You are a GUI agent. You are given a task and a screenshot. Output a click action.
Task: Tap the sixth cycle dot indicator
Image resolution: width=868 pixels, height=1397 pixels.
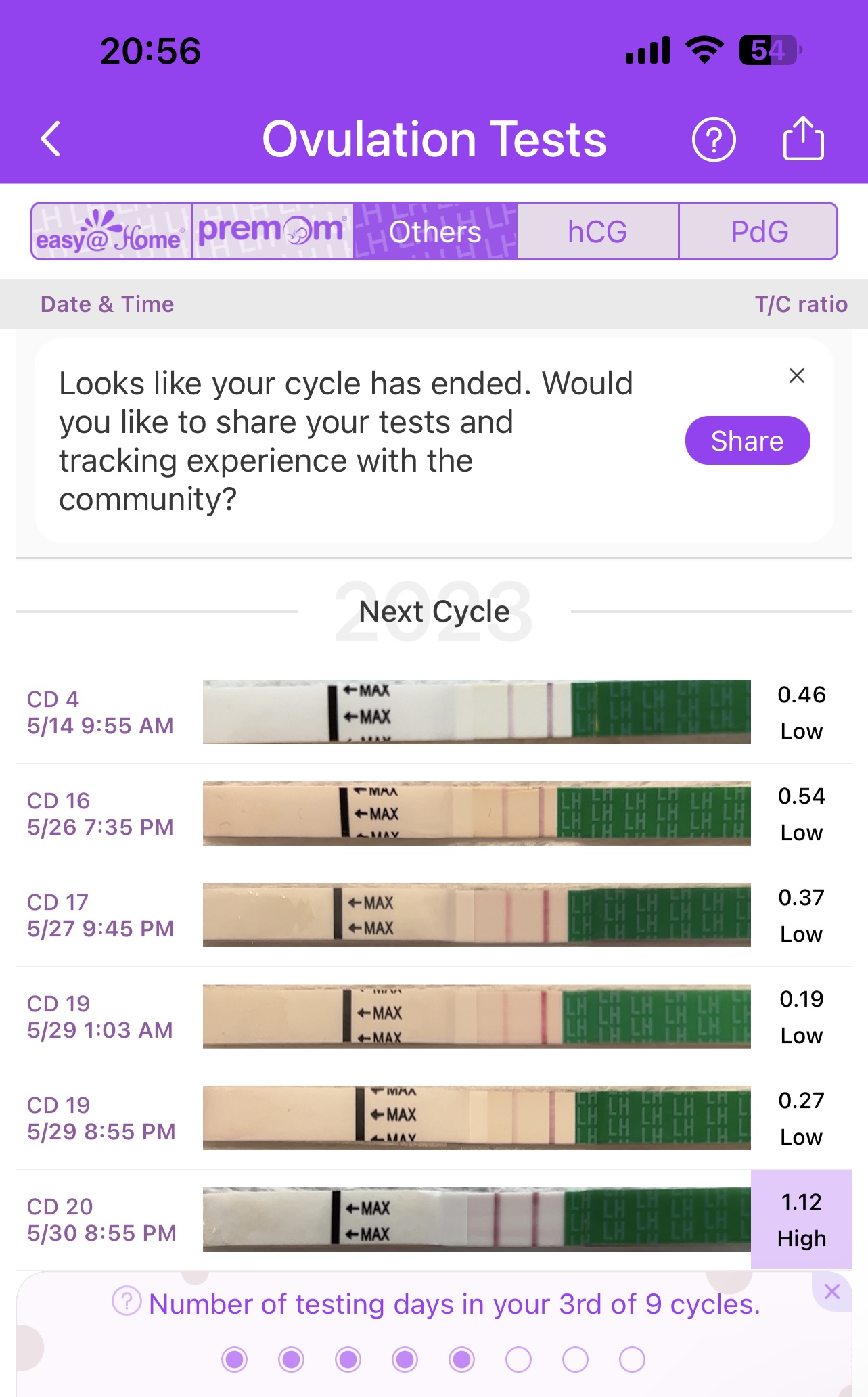click(518, 1359)
